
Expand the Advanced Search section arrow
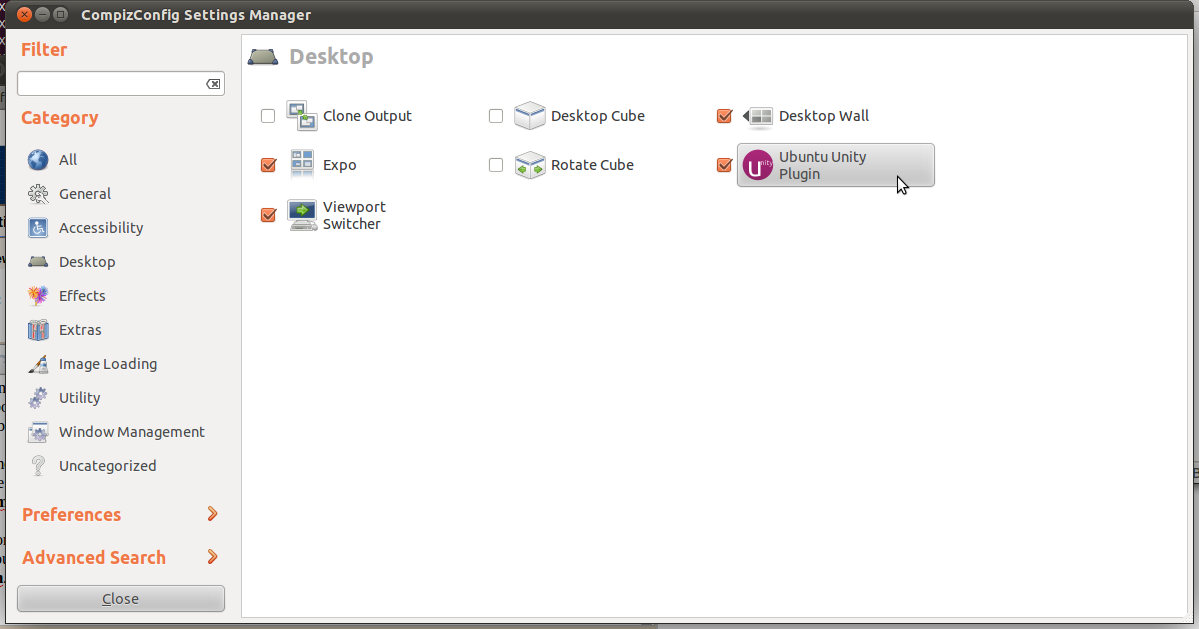213,557
